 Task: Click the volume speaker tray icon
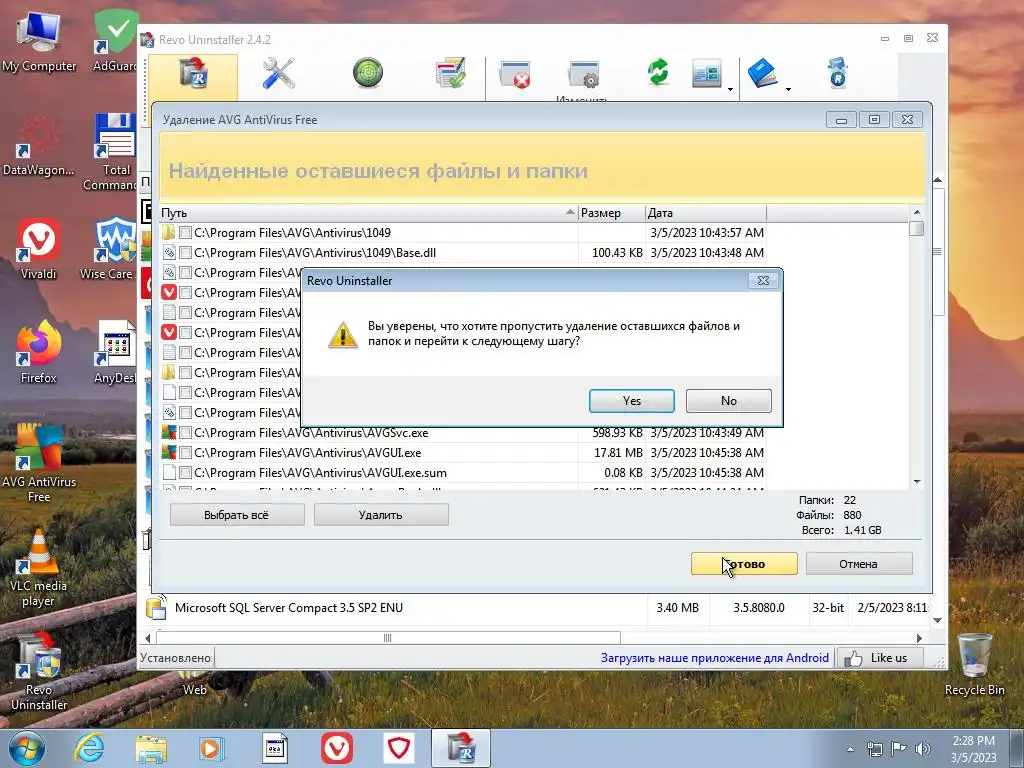[x=922, y=749]
